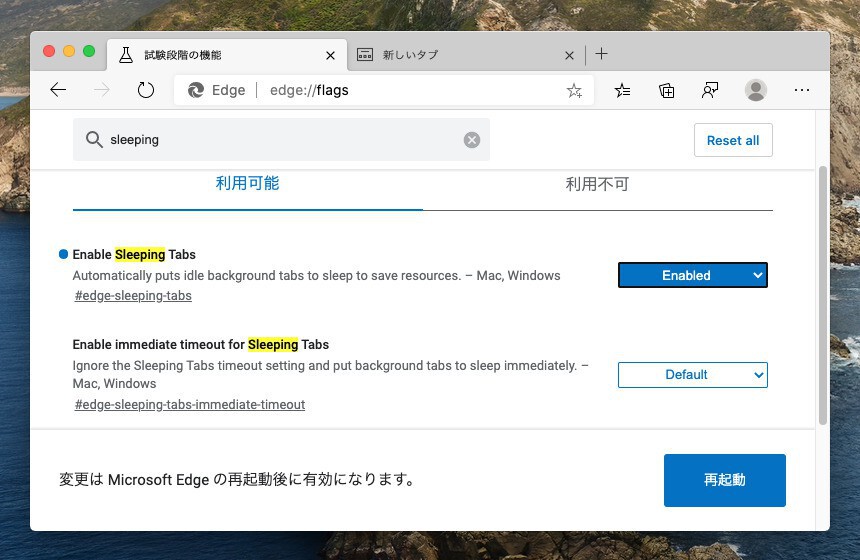Open the immediate timeout Default dropdown
The height and width of the screenshot is (560, 860).
click(692, 375)
